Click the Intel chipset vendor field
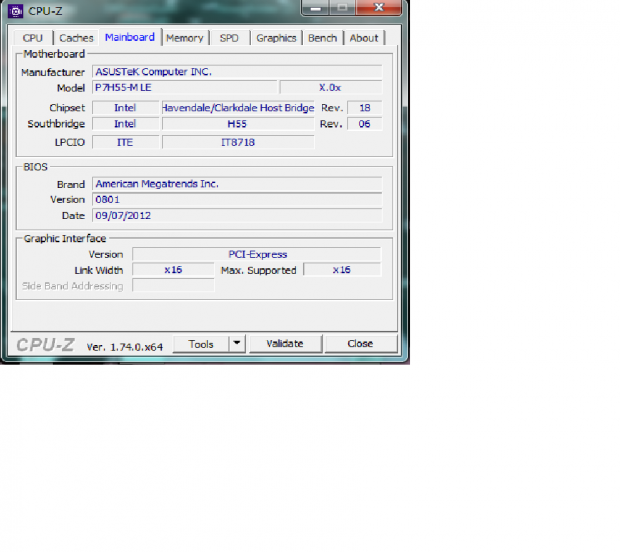 126,108
